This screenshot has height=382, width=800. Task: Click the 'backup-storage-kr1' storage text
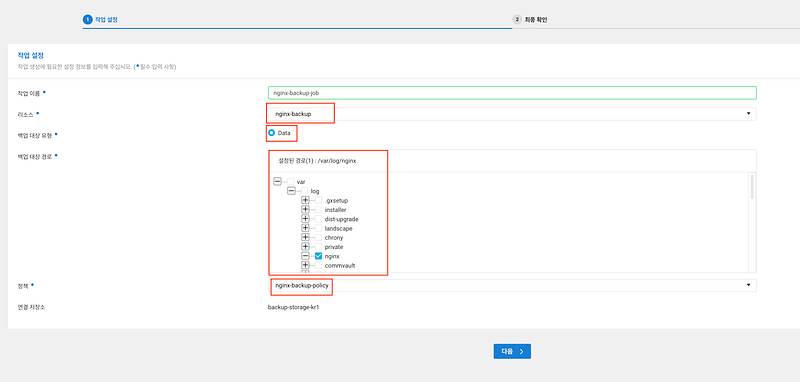click(x=294, y=308)
